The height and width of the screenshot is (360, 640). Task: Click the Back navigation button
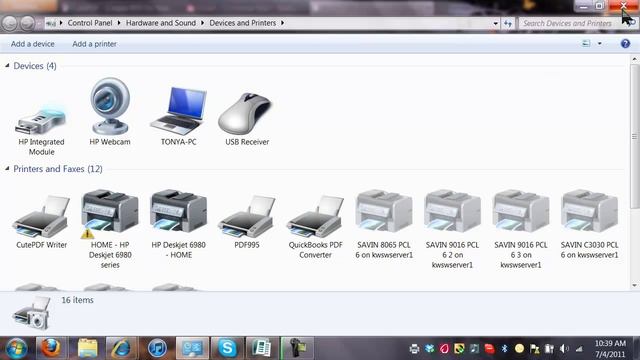pos(10,23)
